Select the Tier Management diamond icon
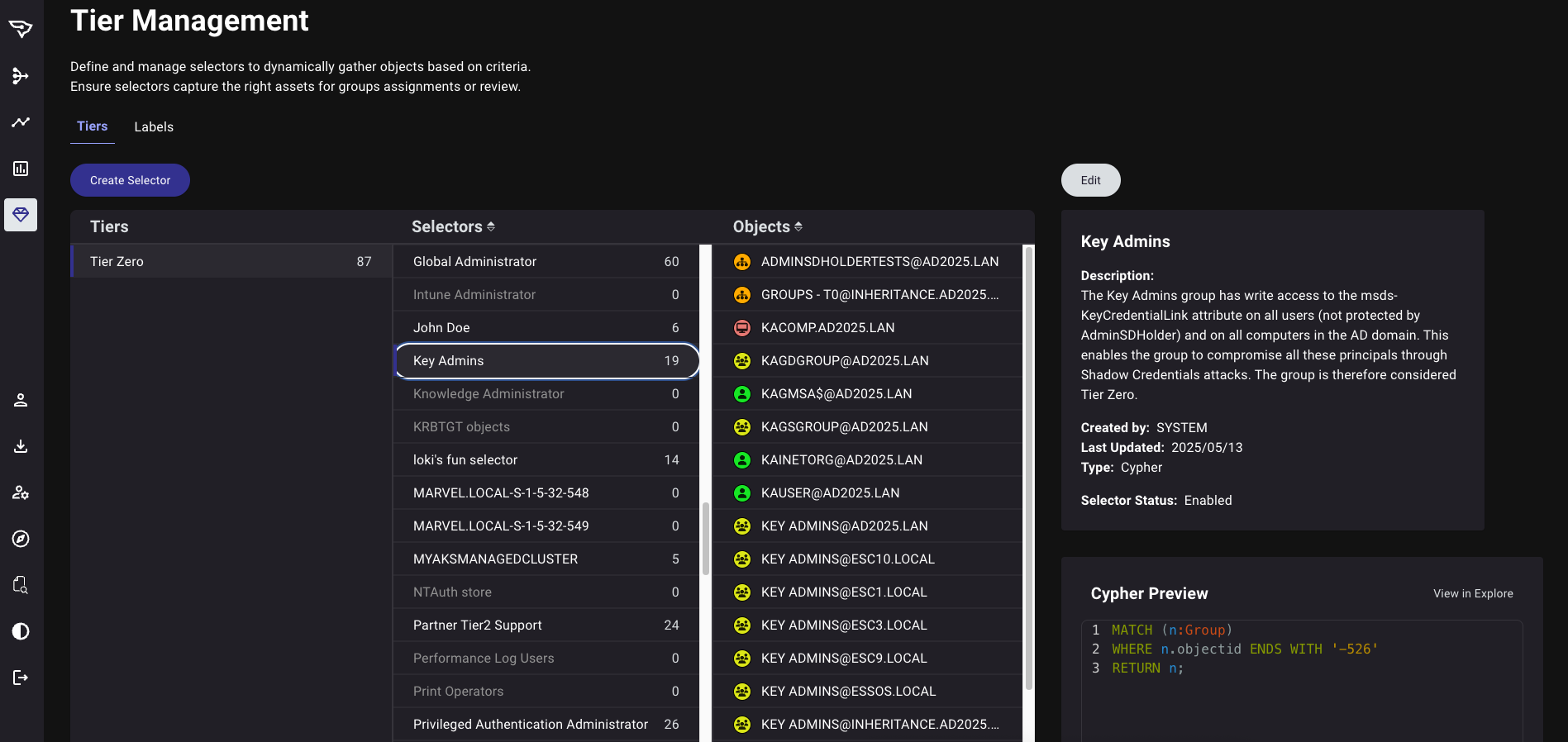 point(21,215)
